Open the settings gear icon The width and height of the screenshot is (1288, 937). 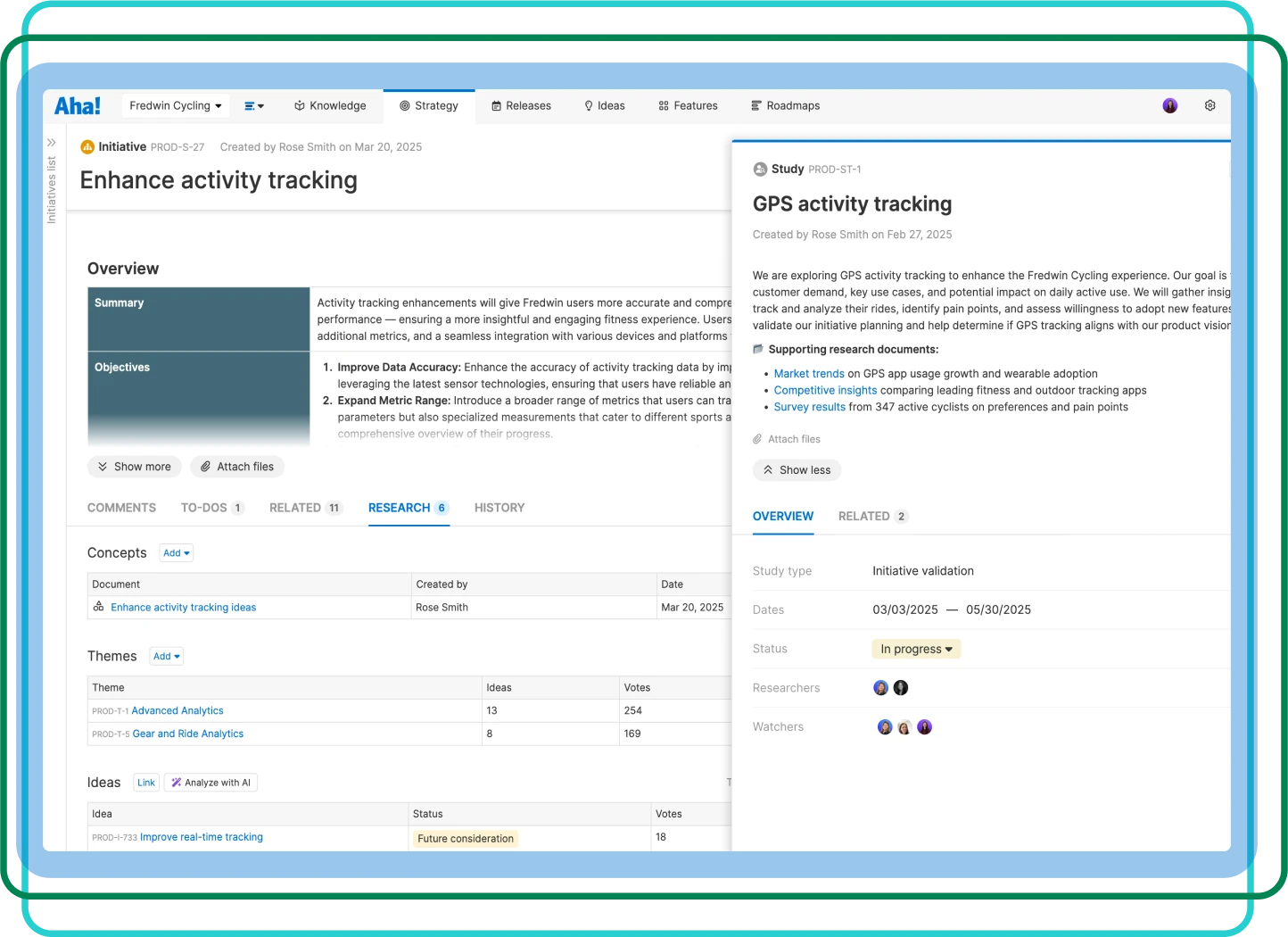[x=1210, y=105]
